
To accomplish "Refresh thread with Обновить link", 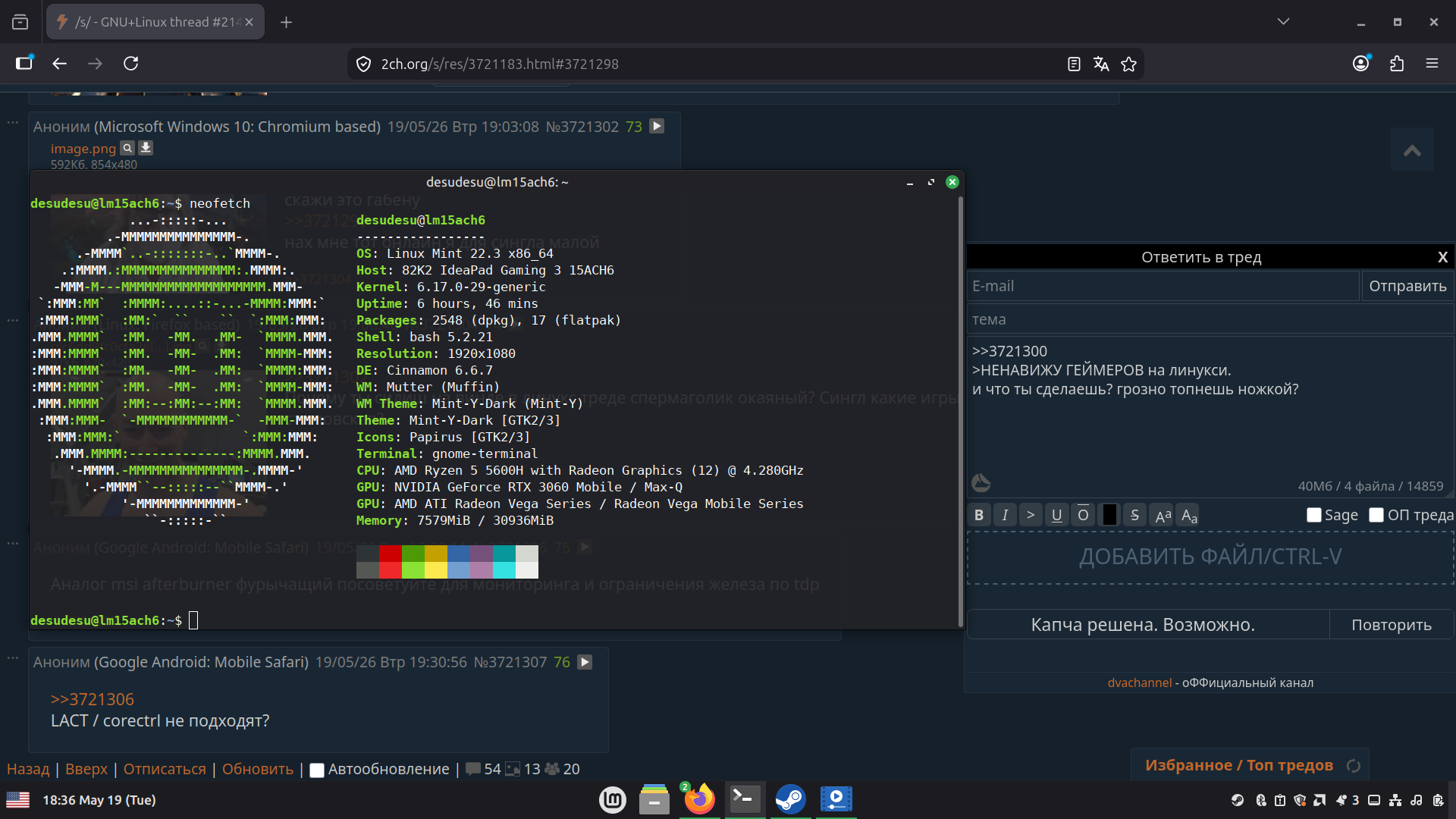I will point(258,769).
